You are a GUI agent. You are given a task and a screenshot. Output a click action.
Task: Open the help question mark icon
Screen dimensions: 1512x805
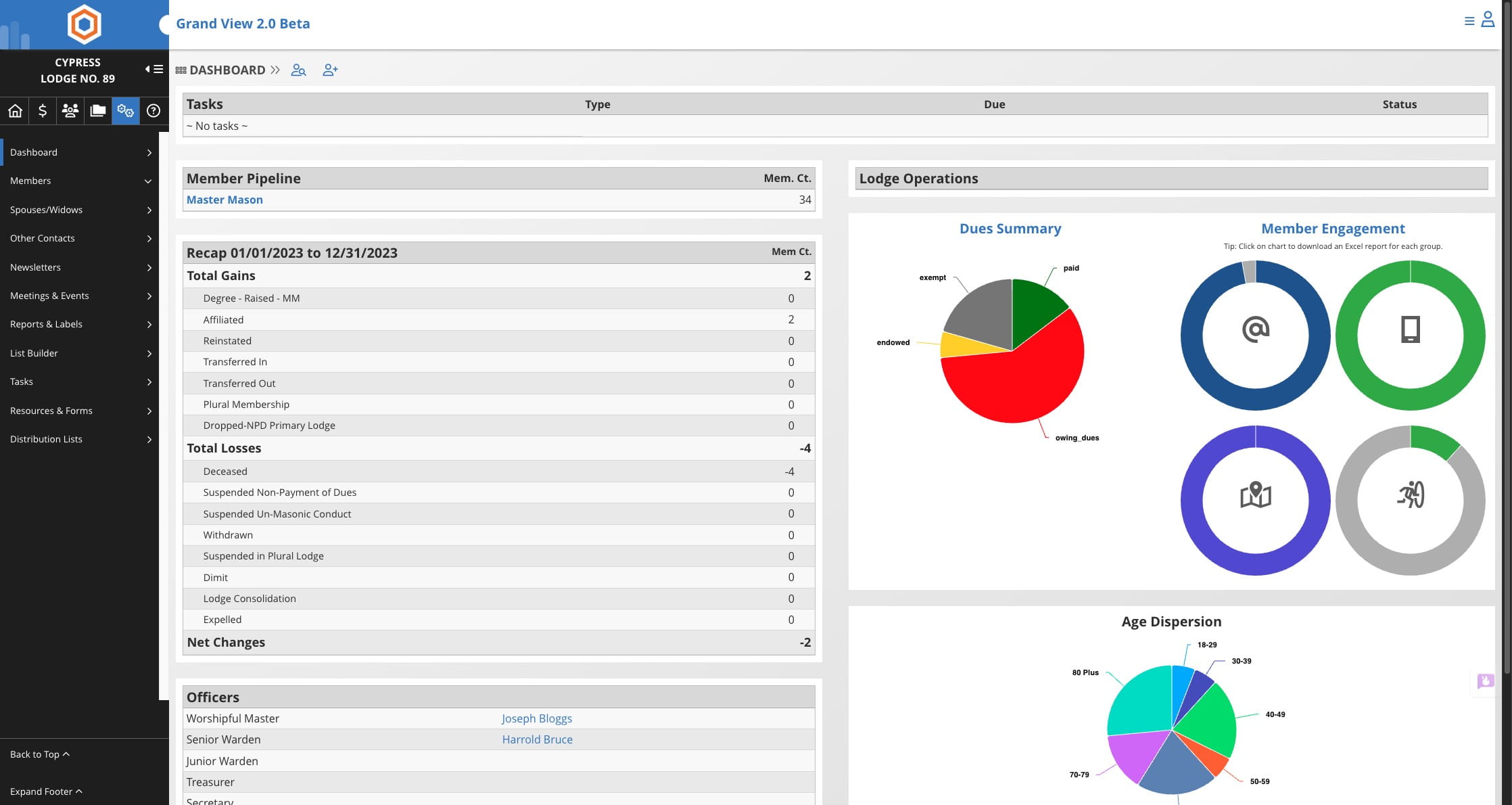[x=153, y=111]
